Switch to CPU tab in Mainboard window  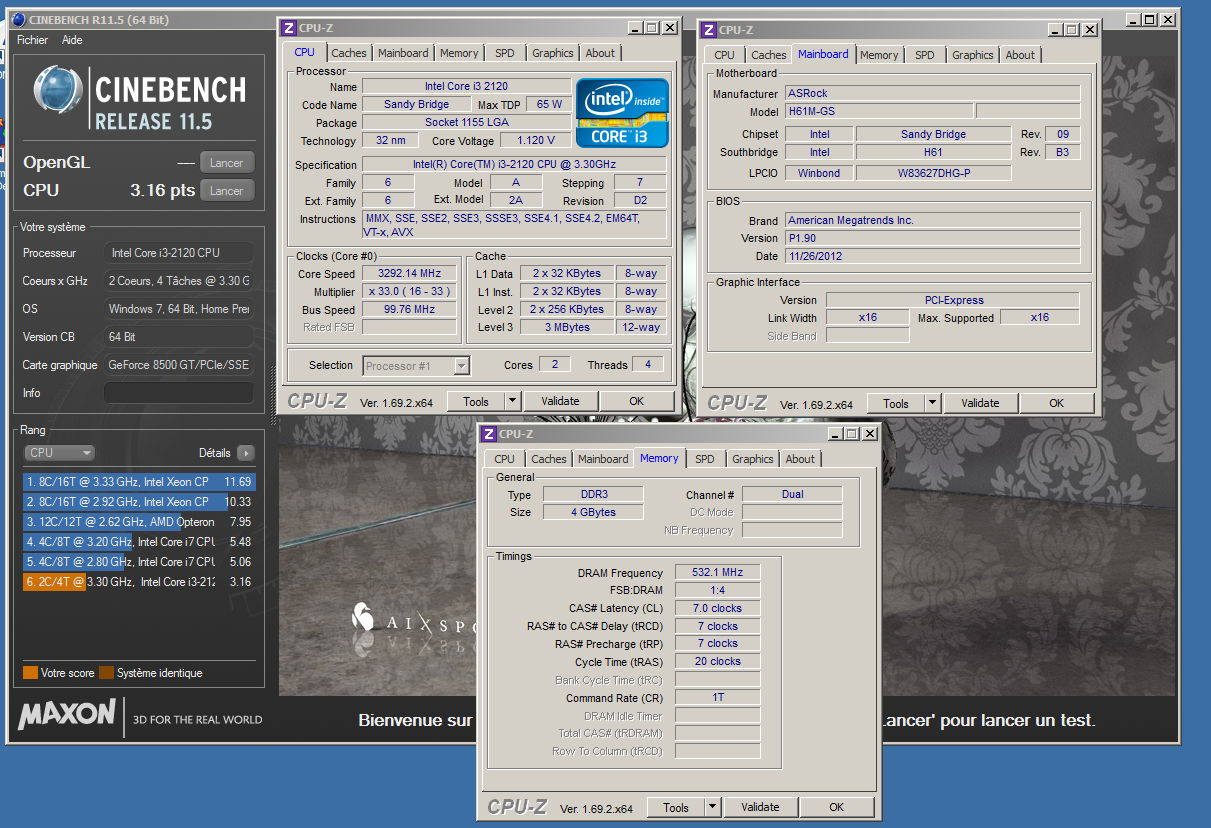725,55
